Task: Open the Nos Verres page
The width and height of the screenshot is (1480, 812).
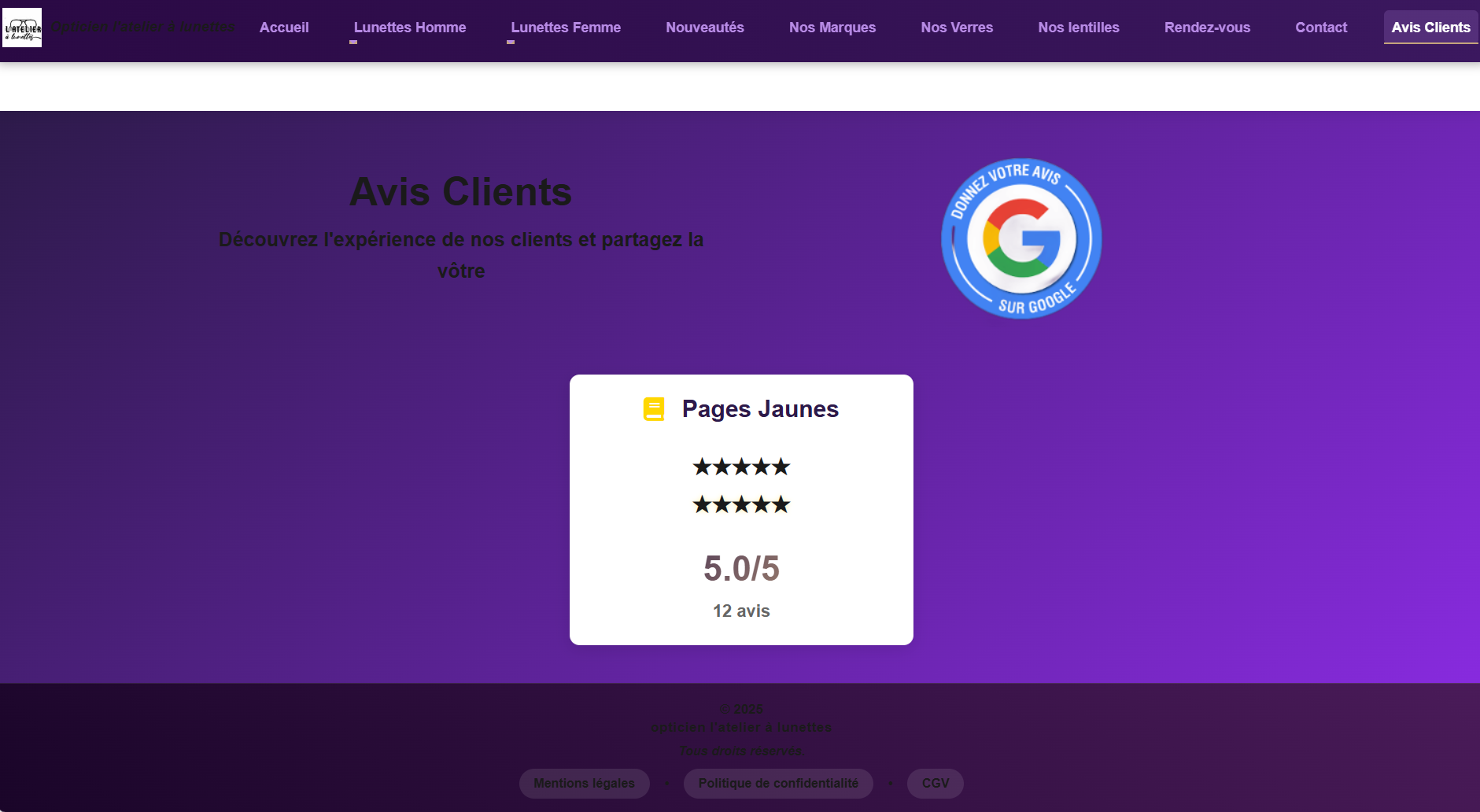Action: (x=956, y=28)
